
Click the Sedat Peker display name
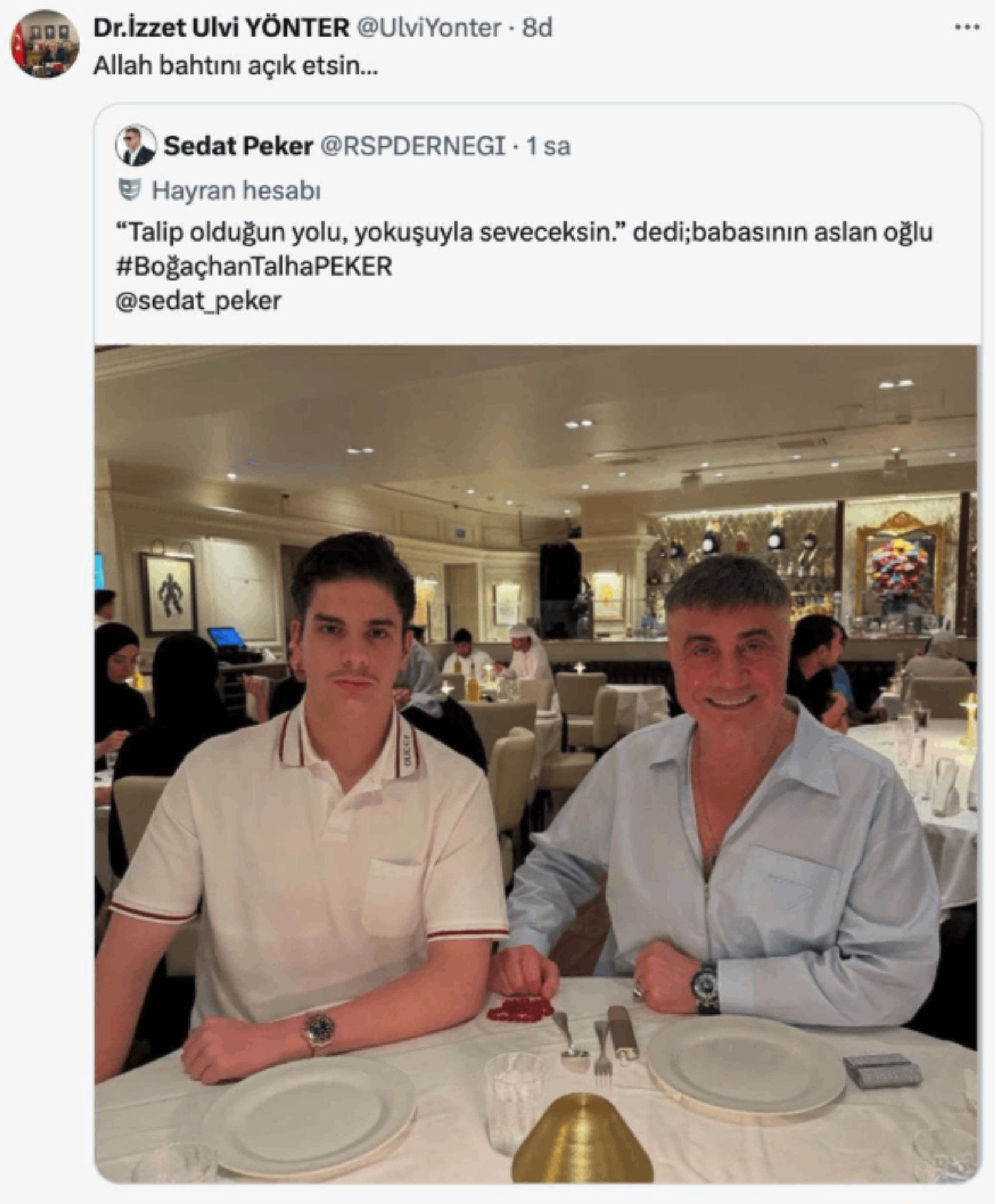coord(238,146)
